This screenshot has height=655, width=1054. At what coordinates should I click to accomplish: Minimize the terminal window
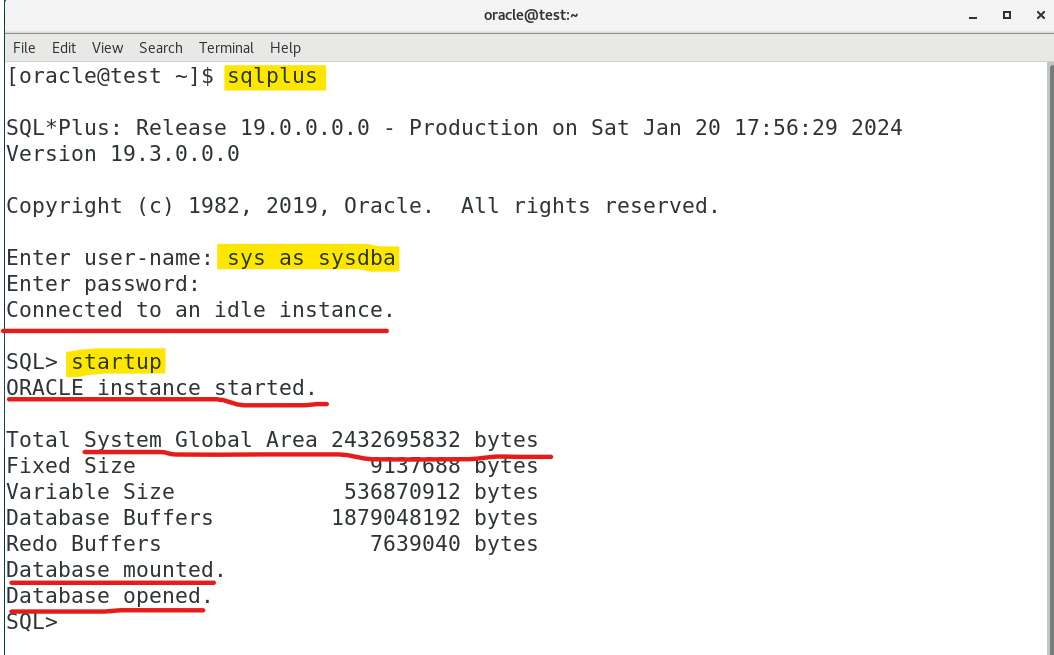pos(973,15)
